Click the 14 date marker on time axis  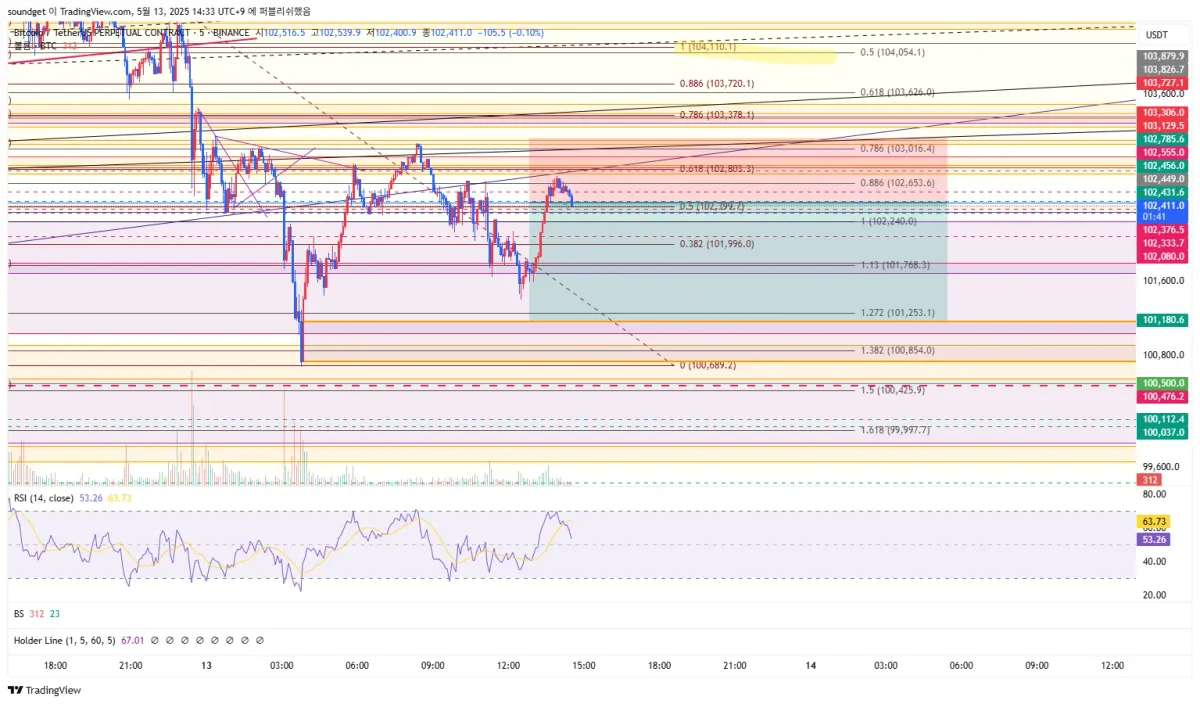[x=810, y=666]
